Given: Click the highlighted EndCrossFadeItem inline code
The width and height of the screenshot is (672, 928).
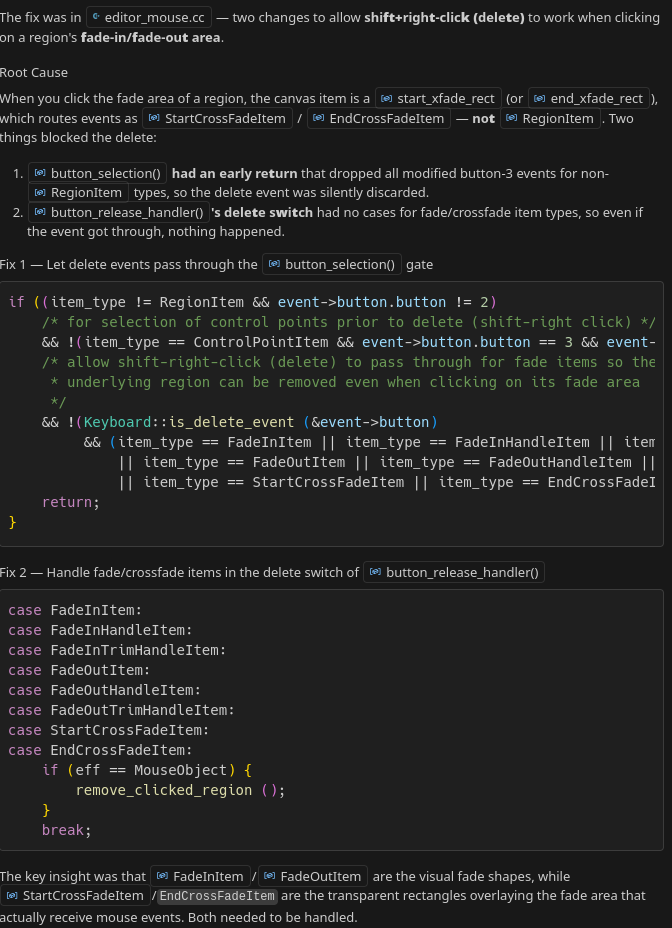Looking at the screenshot, I should tap(217, 896).
